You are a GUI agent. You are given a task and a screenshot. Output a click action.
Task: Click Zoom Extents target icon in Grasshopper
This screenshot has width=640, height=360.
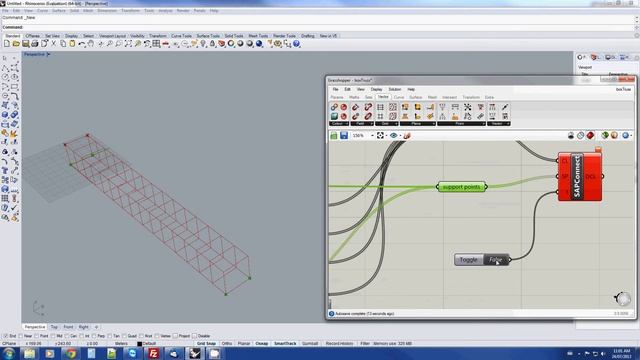380,136
